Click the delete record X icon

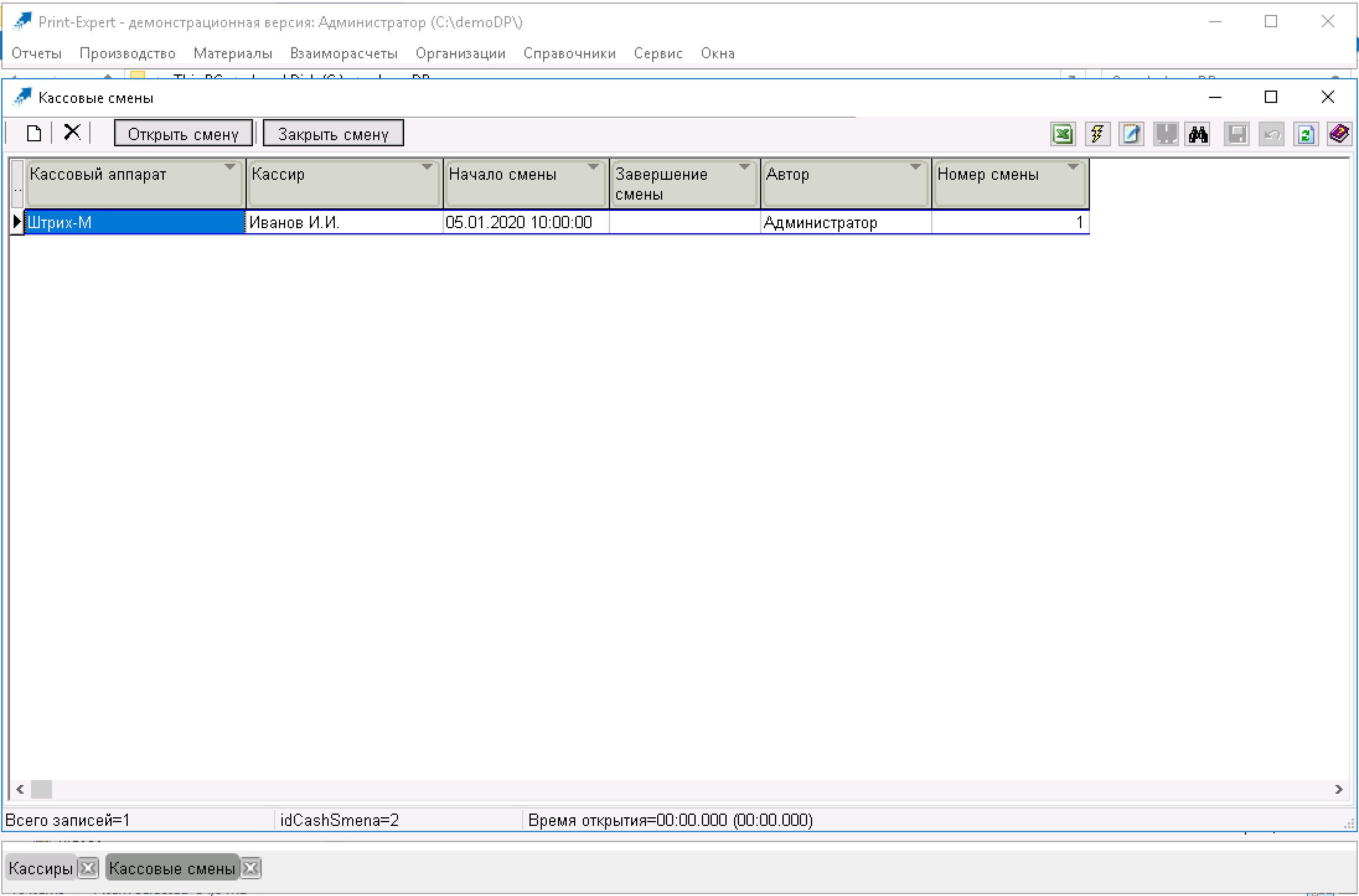click(x=73, y=133)
